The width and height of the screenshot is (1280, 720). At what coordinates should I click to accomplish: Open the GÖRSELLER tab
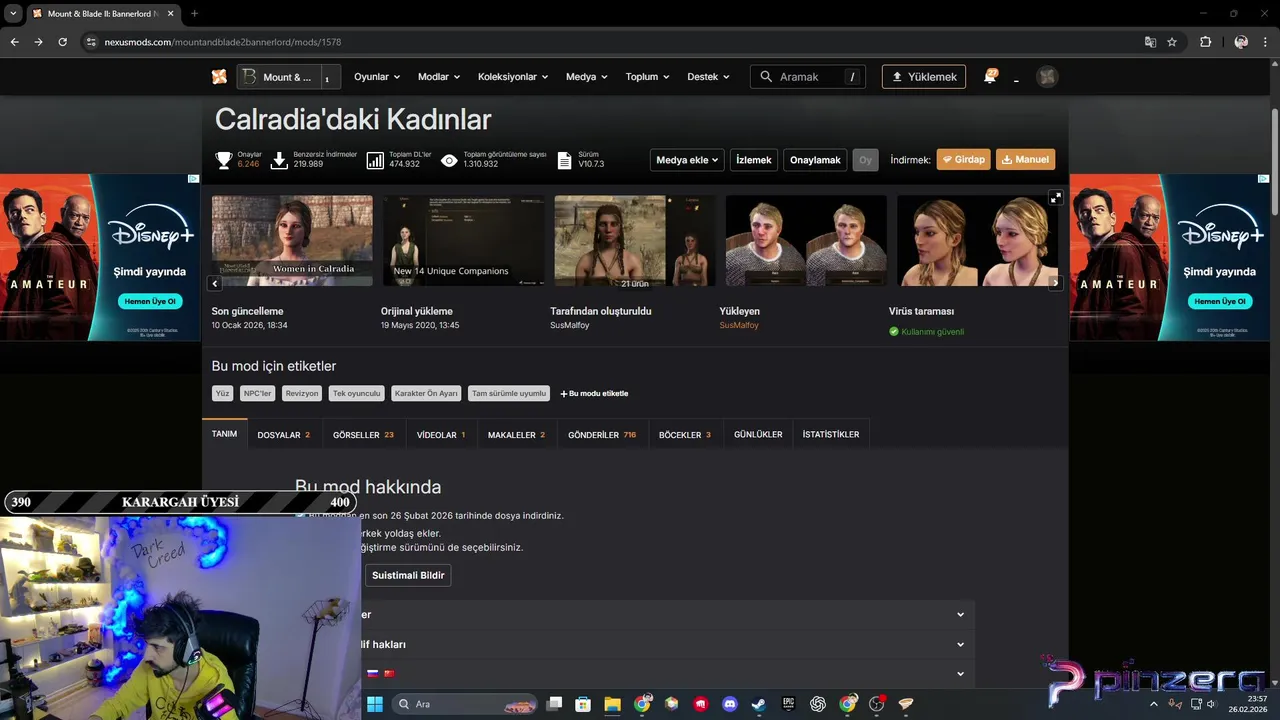point(363,435)
